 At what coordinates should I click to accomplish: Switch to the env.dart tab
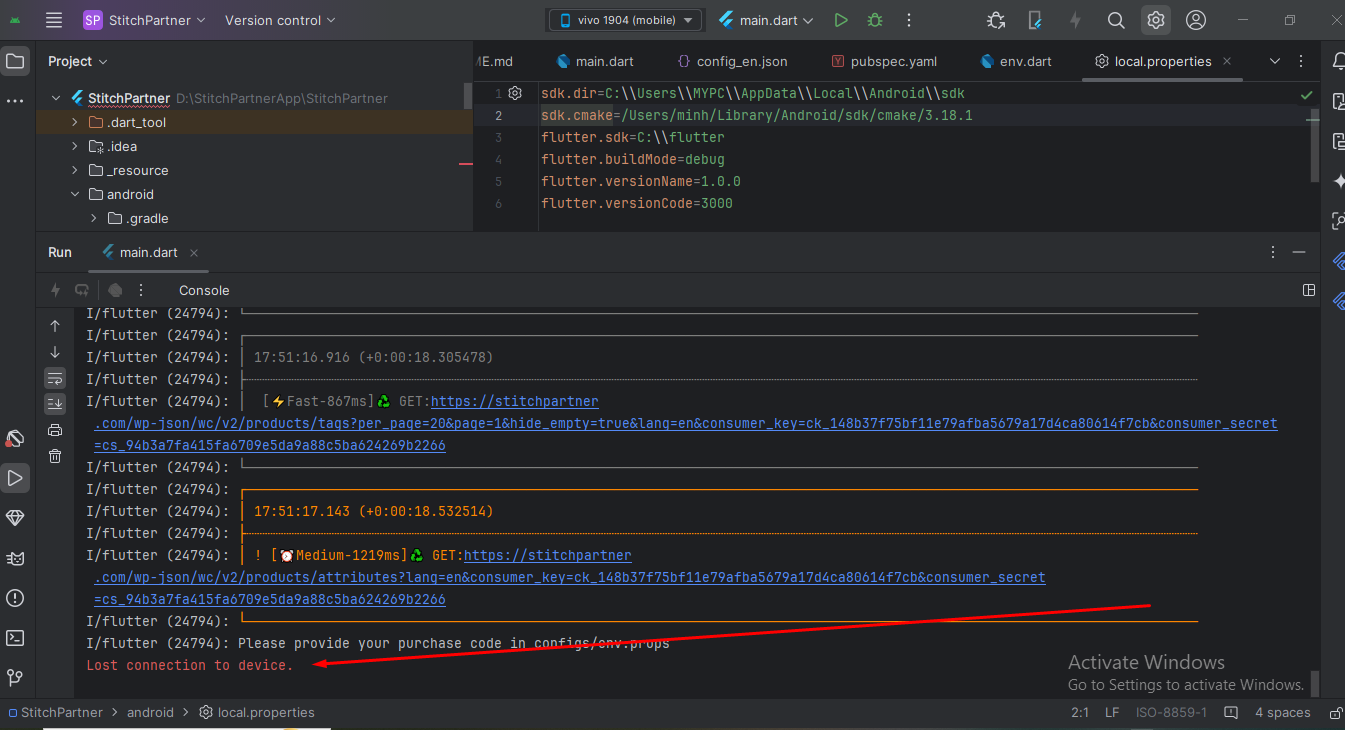point(1016,61)
